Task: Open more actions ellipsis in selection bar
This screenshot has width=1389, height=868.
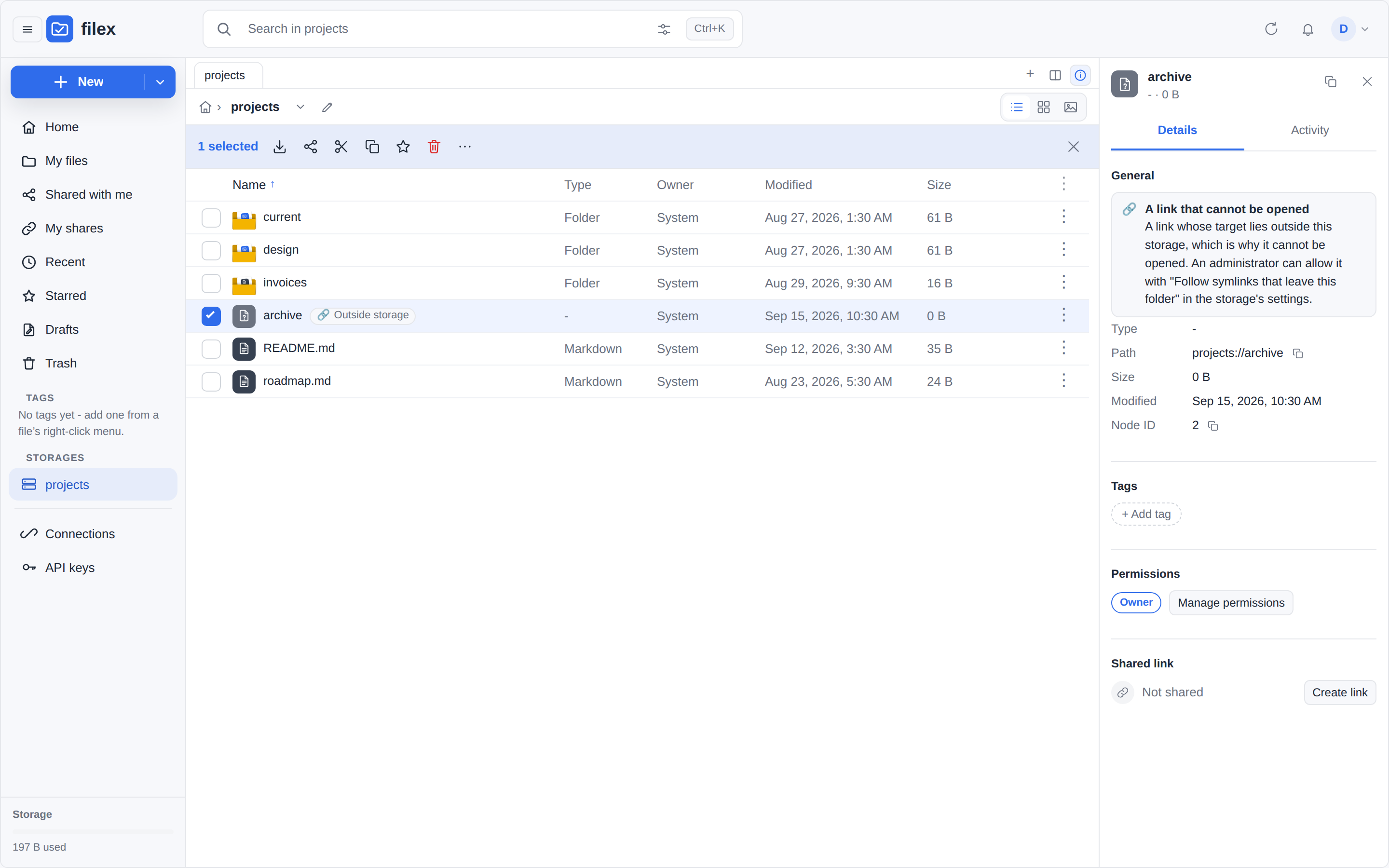Action: 465,147
